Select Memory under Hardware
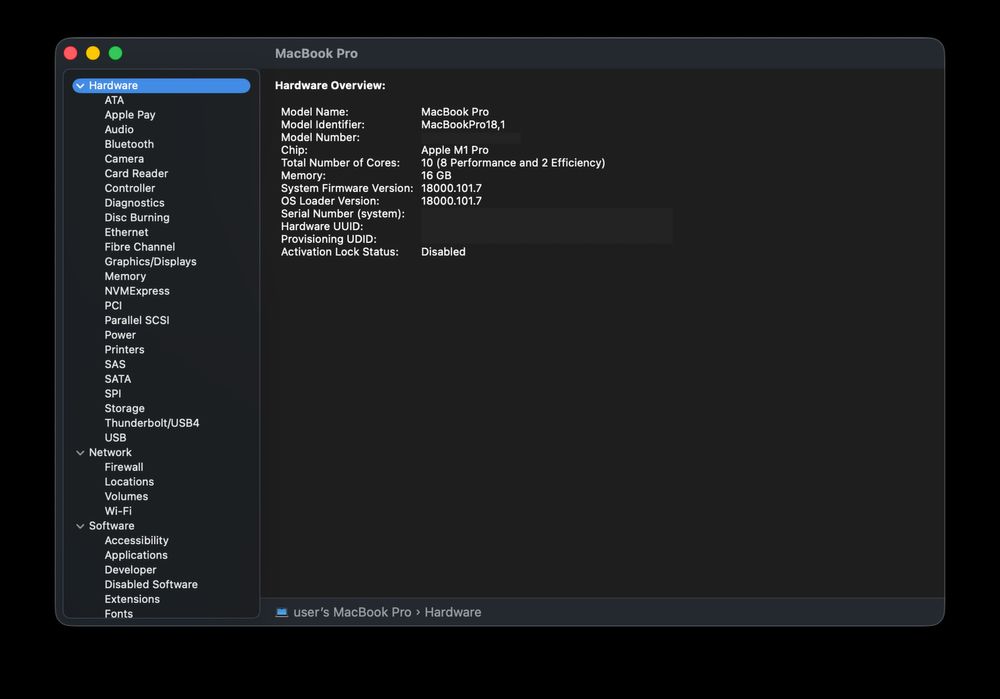 pyautogui.click(x=126, y=276)
